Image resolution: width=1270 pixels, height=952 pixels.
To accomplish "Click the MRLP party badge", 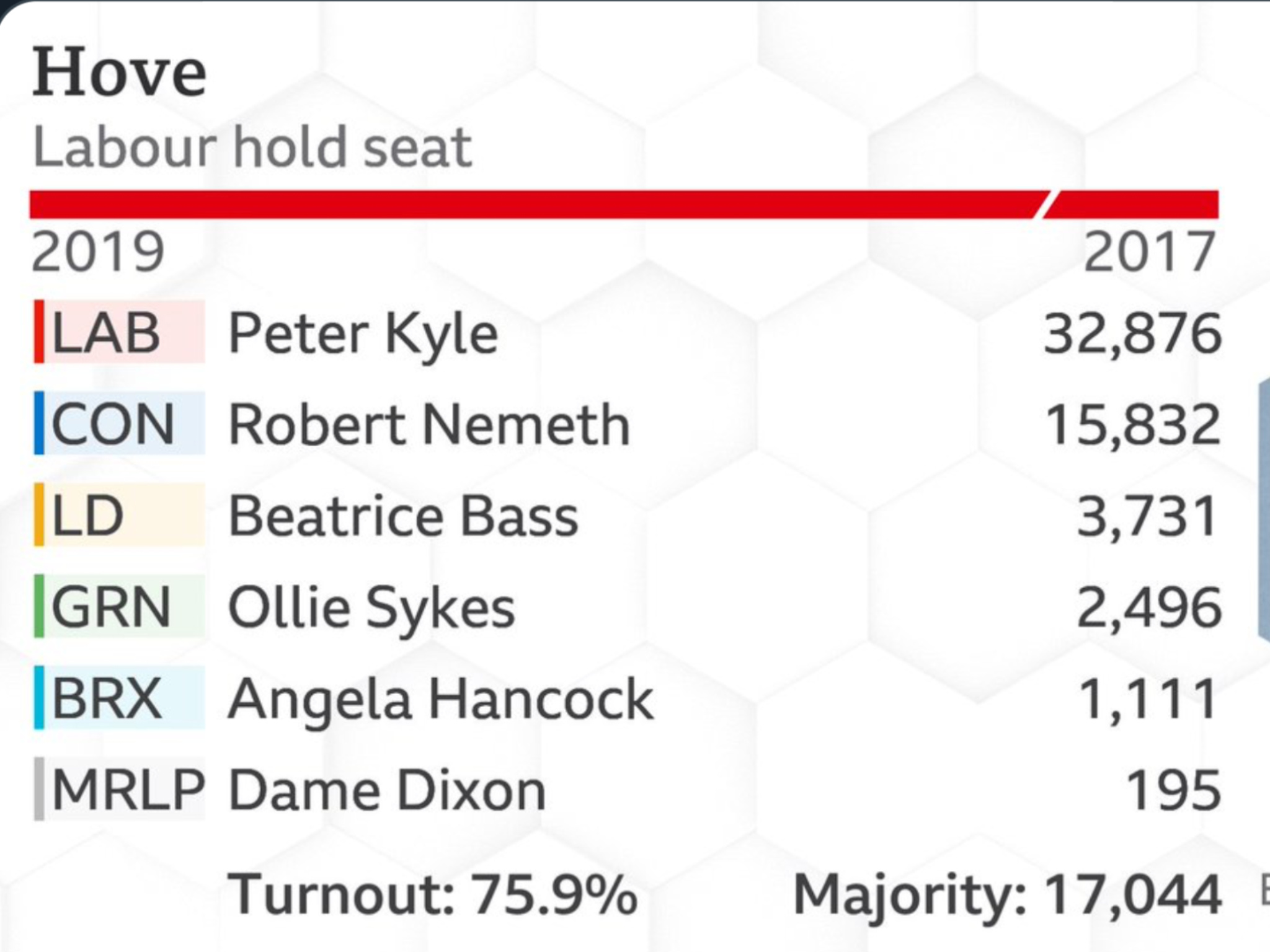I will click(119, 789).
